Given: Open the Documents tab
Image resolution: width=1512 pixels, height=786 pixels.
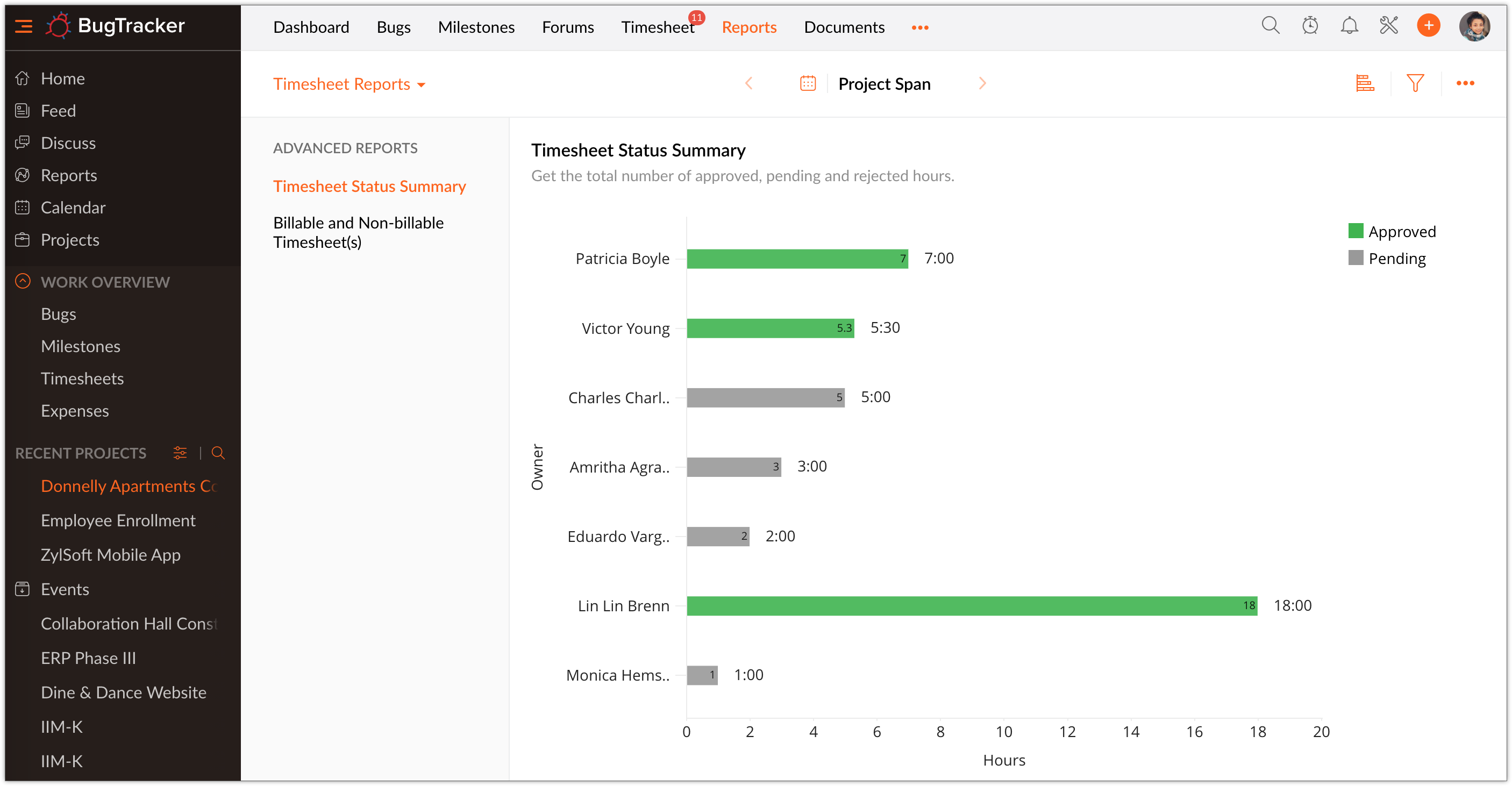Looking at the screenshot, I should click(844, 27).
